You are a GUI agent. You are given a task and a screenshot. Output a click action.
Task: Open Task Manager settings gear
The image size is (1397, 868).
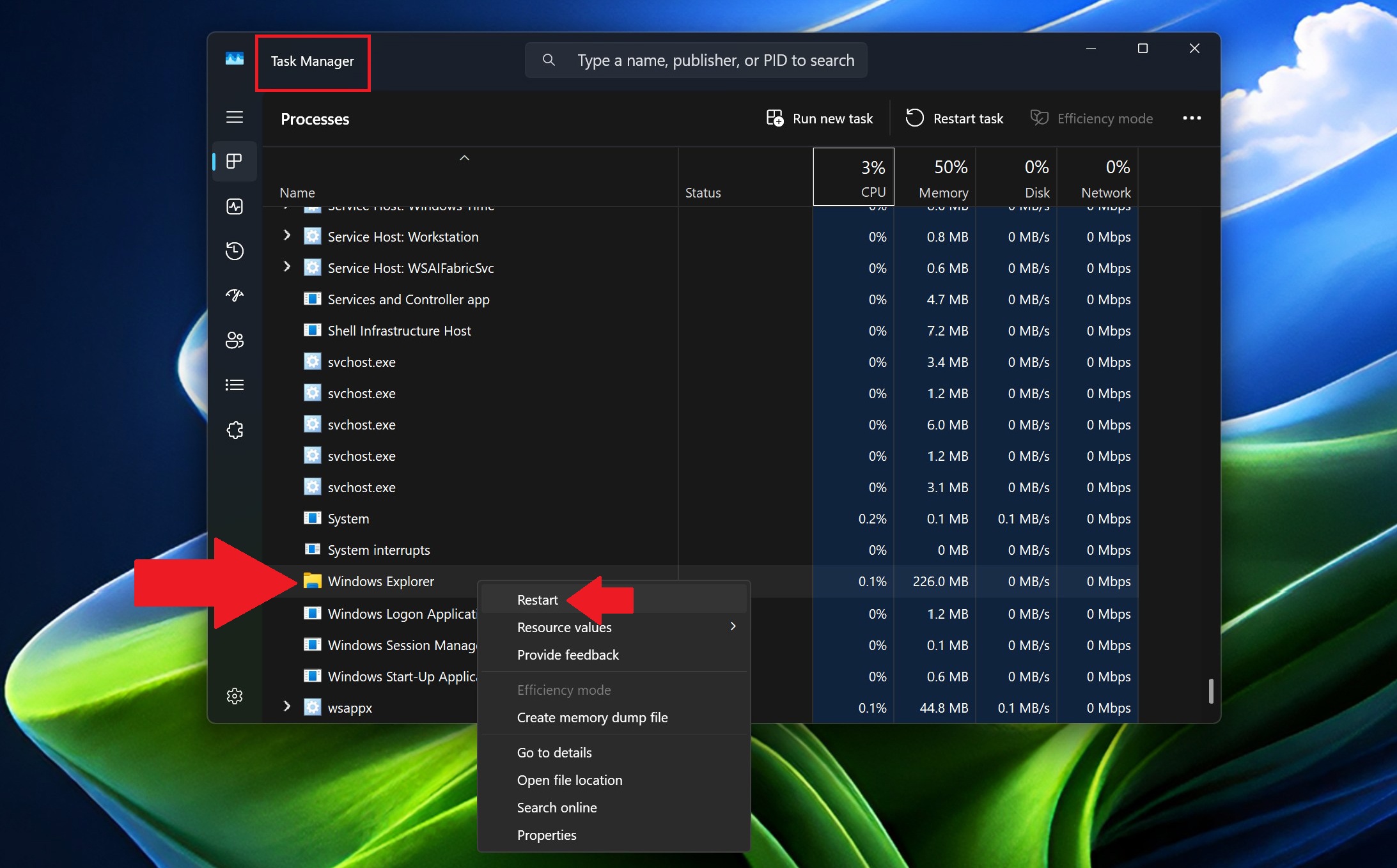click(x=235, y=695)
